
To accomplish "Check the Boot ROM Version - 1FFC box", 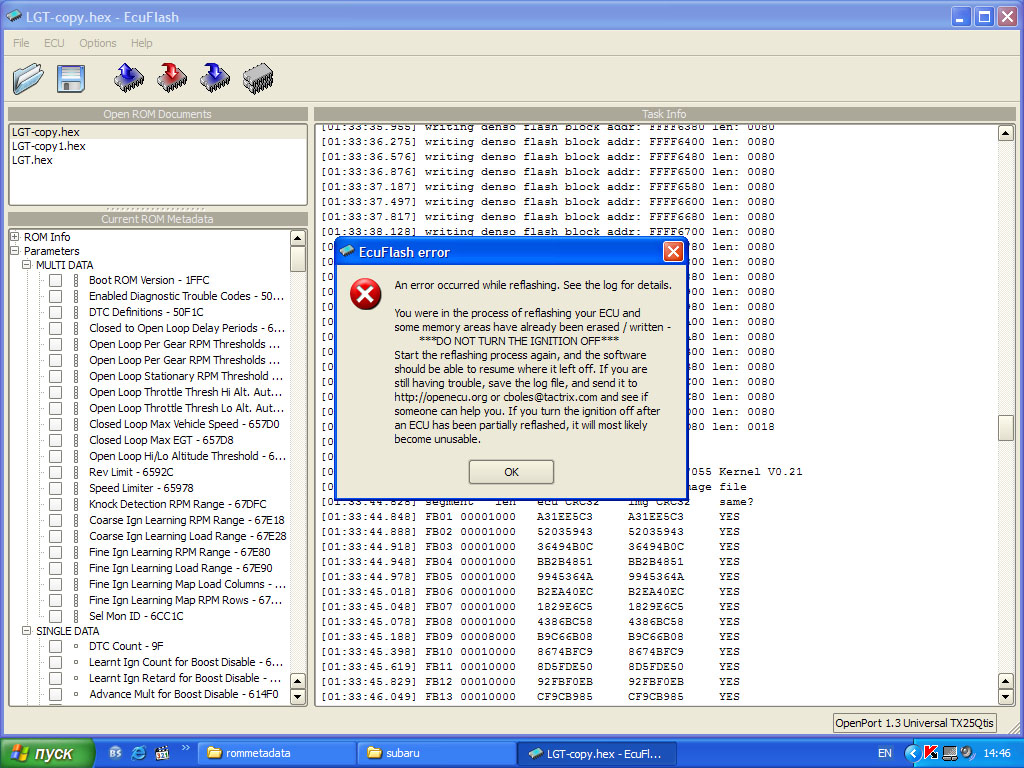I will pyautogui.click(x=56, y=280).
